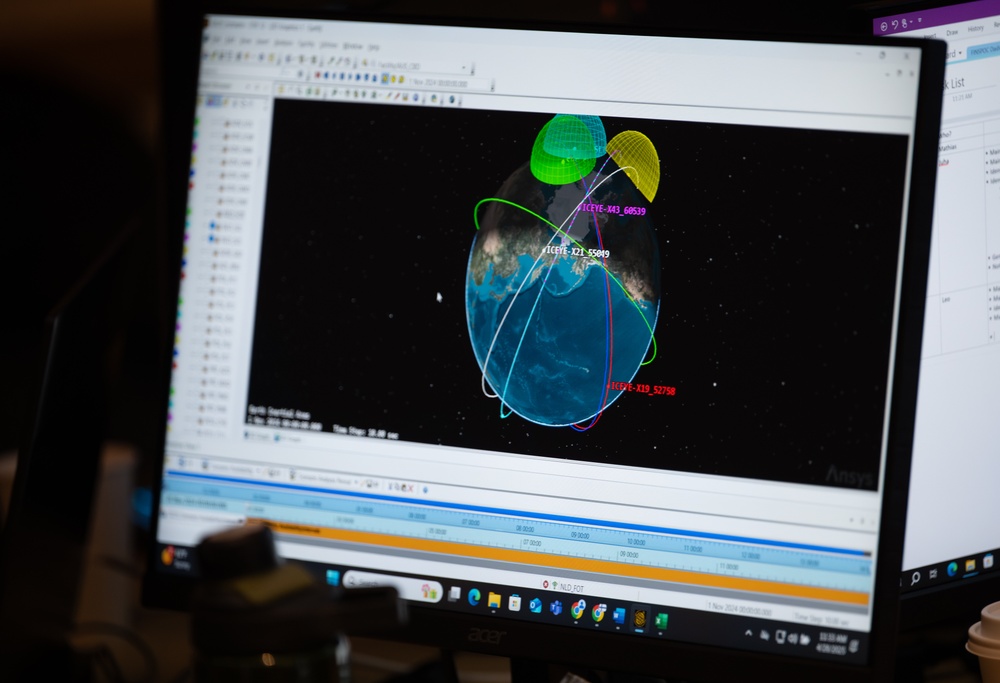Click the Time Step readout in the 3D view
The height and width of the screenshot is (683, 1000).
[365, 432]
